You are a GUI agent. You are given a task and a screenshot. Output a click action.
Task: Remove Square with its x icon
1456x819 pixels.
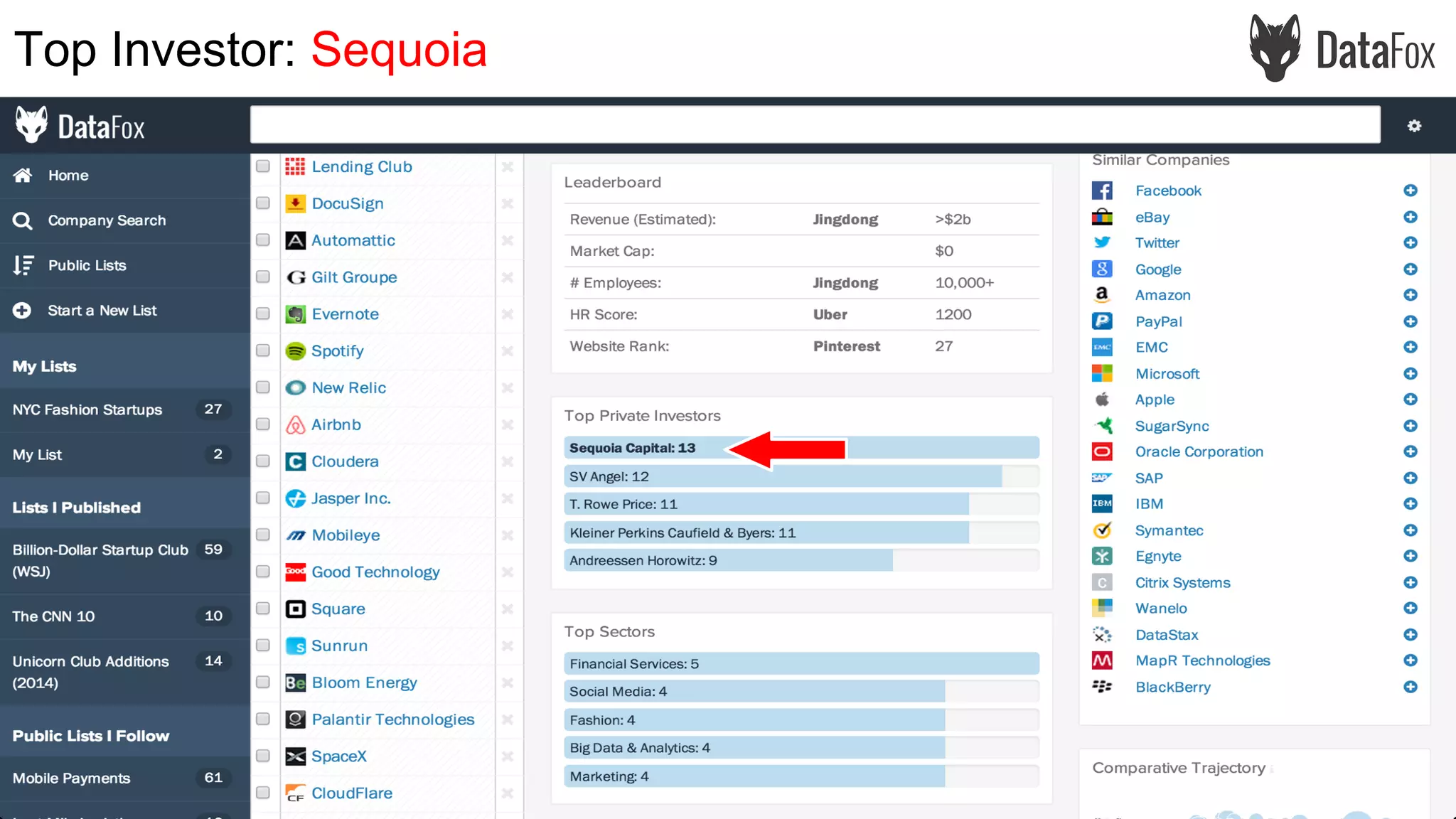tap(508, 609)
